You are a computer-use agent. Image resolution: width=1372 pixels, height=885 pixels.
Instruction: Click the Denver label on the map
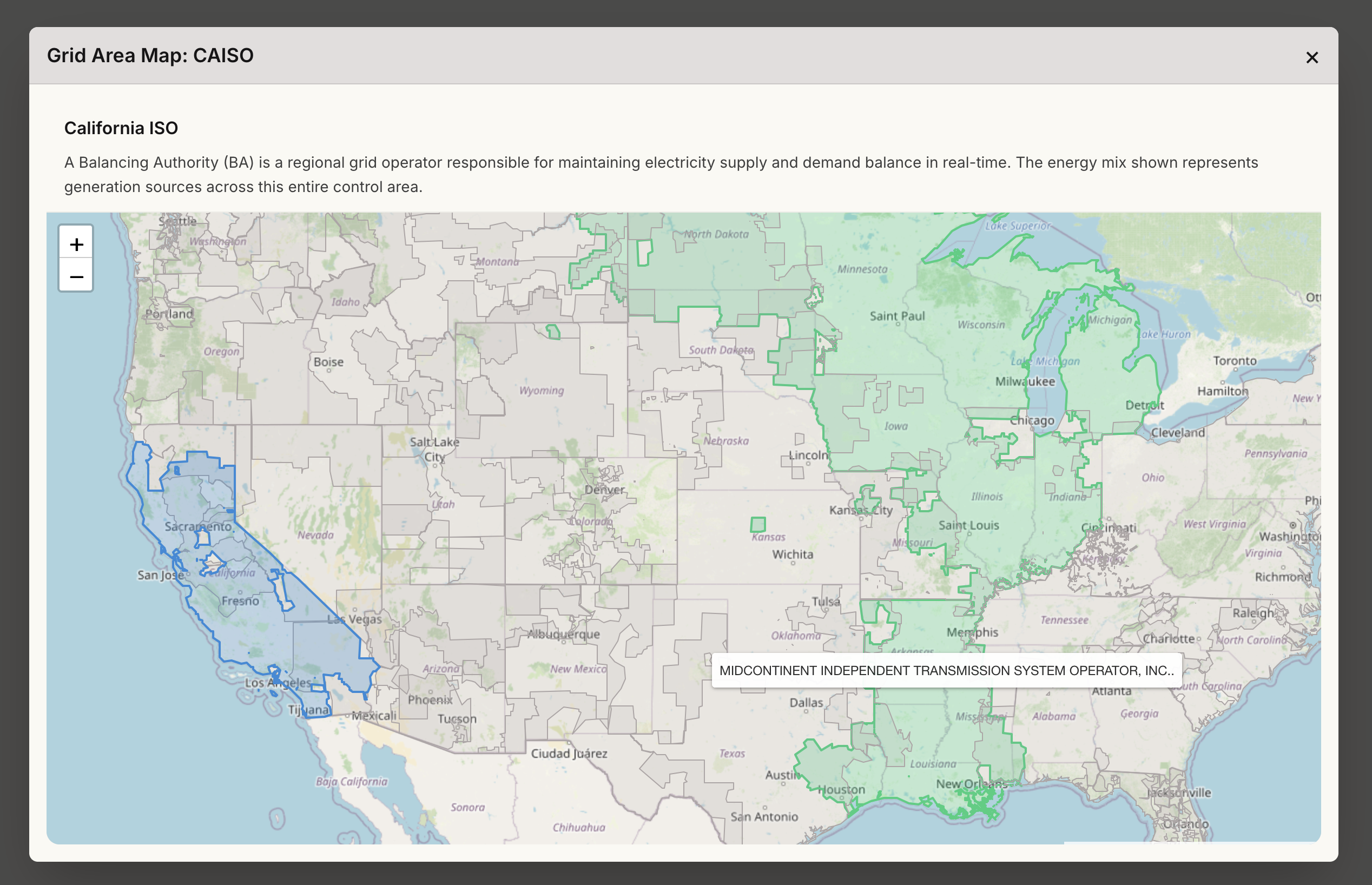point(604,490)
